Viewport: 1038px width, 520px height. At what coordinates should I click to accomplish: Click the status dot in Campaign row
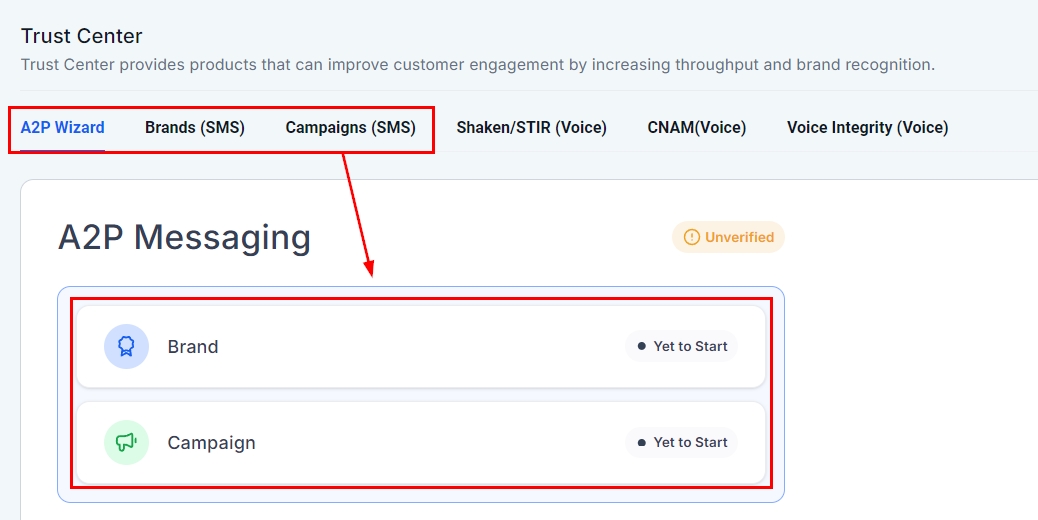641,442
